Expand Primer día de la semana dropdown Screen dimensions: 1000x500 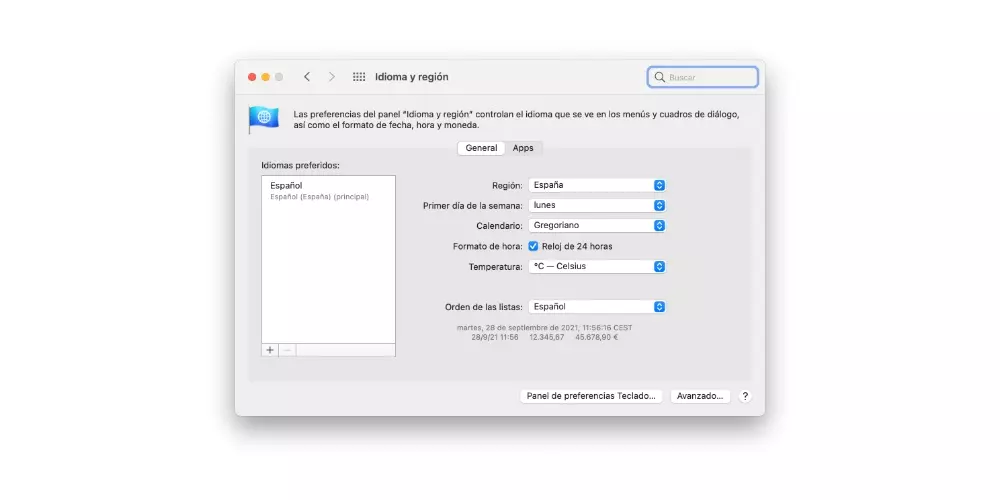[597, 205]
